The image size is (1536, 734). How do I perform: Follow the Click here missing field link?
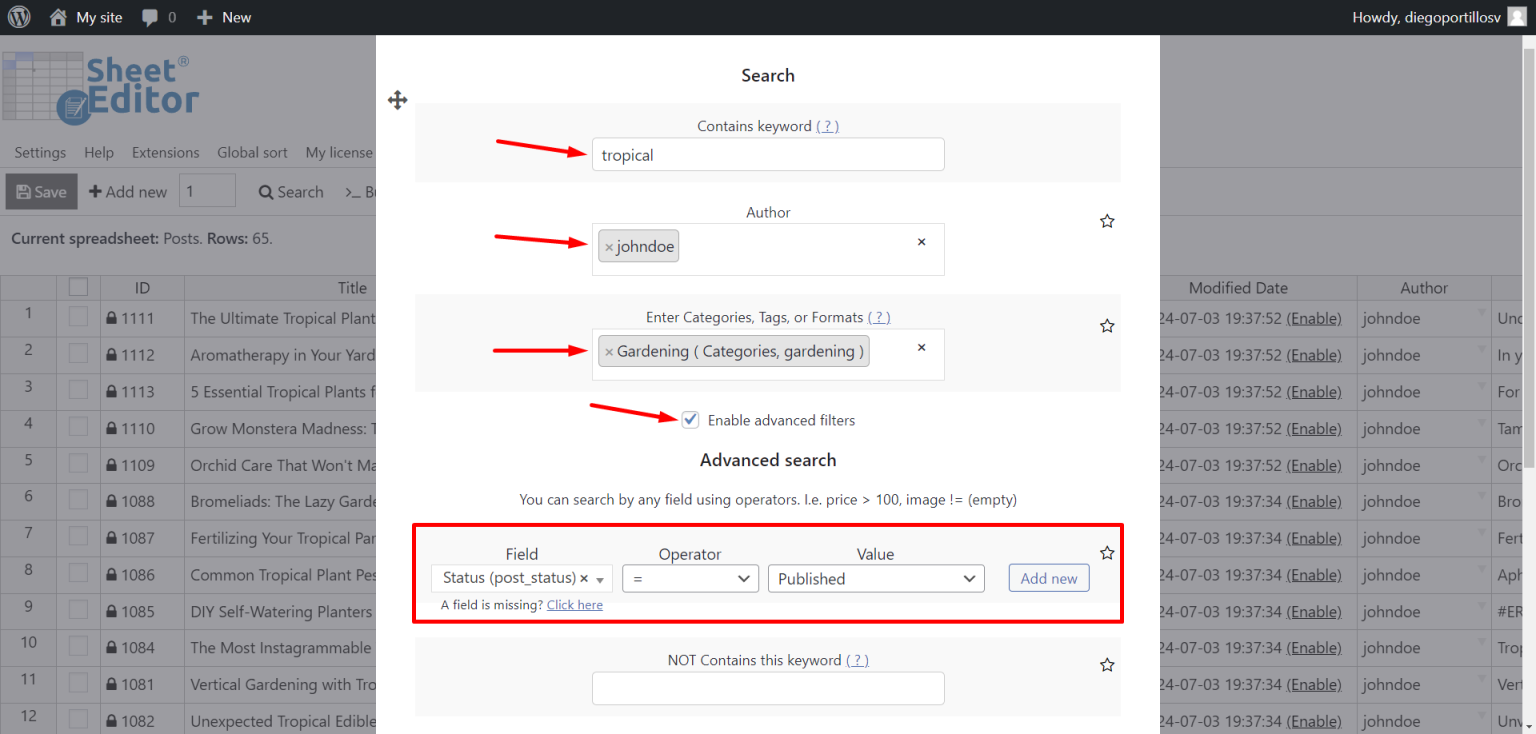click(x=575, y=604)
